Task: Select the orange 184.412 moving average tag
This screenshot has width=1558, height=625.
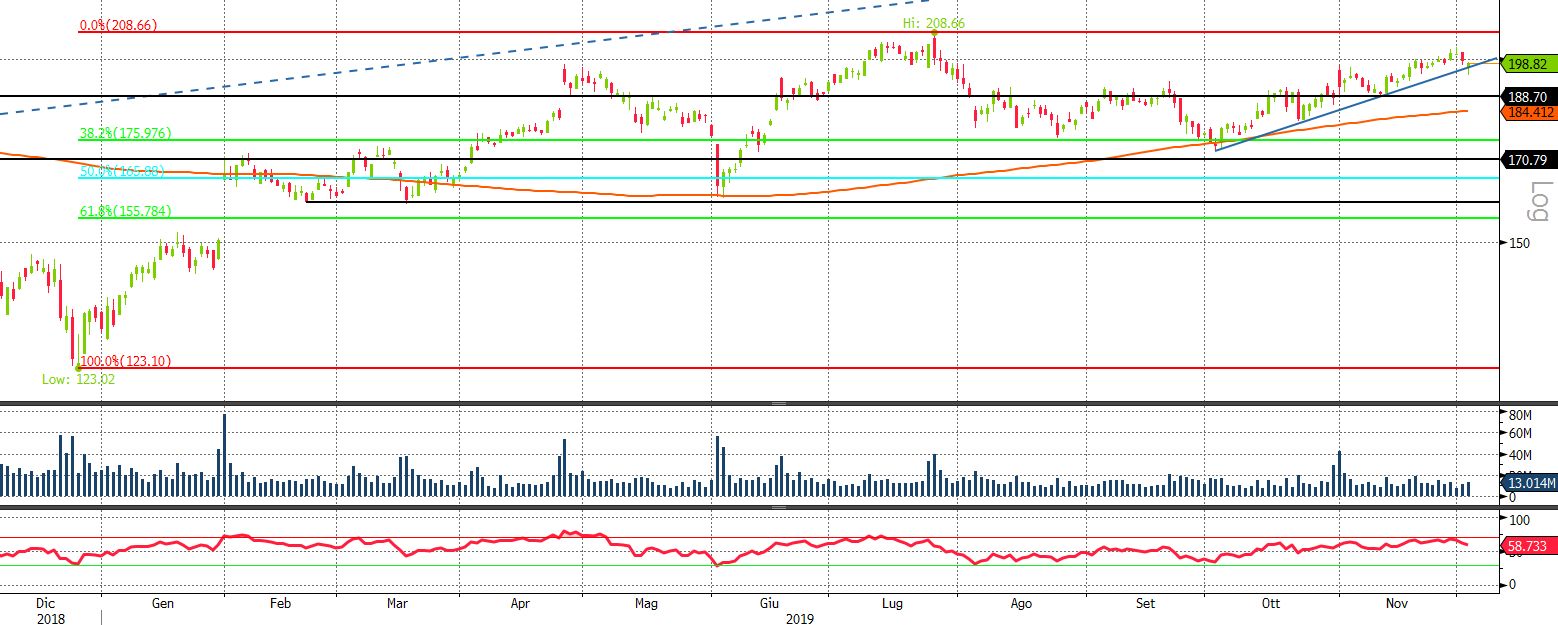Action: pyautogui.click(x=1528, y=113)
